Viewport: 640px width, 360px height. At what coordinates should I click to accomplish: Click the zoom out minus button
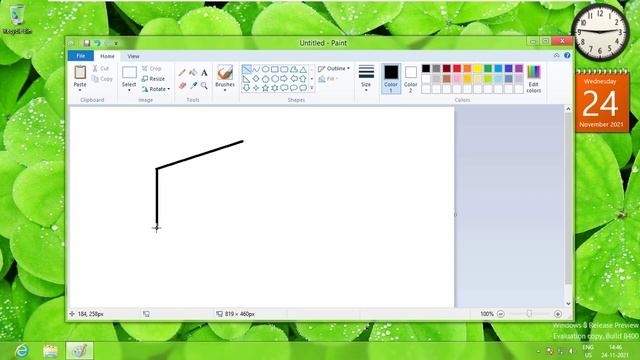tap(501, 314)
